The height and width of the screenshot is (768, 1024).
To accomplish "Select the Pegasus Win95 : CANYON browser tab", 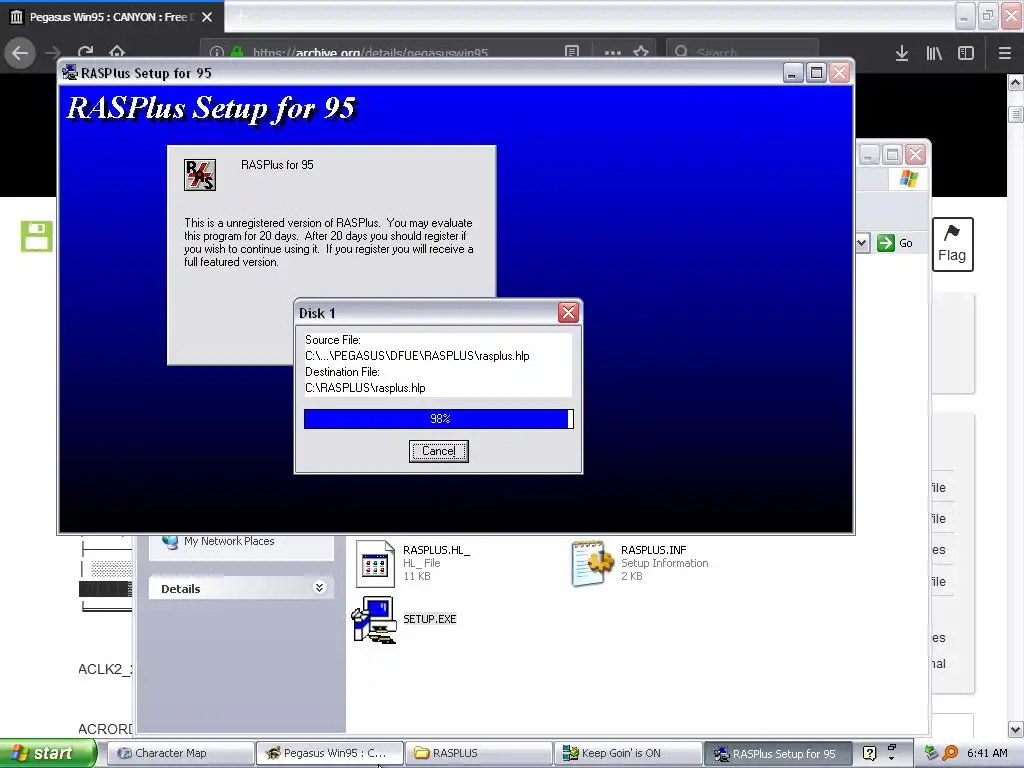I will tap(112, 17).
